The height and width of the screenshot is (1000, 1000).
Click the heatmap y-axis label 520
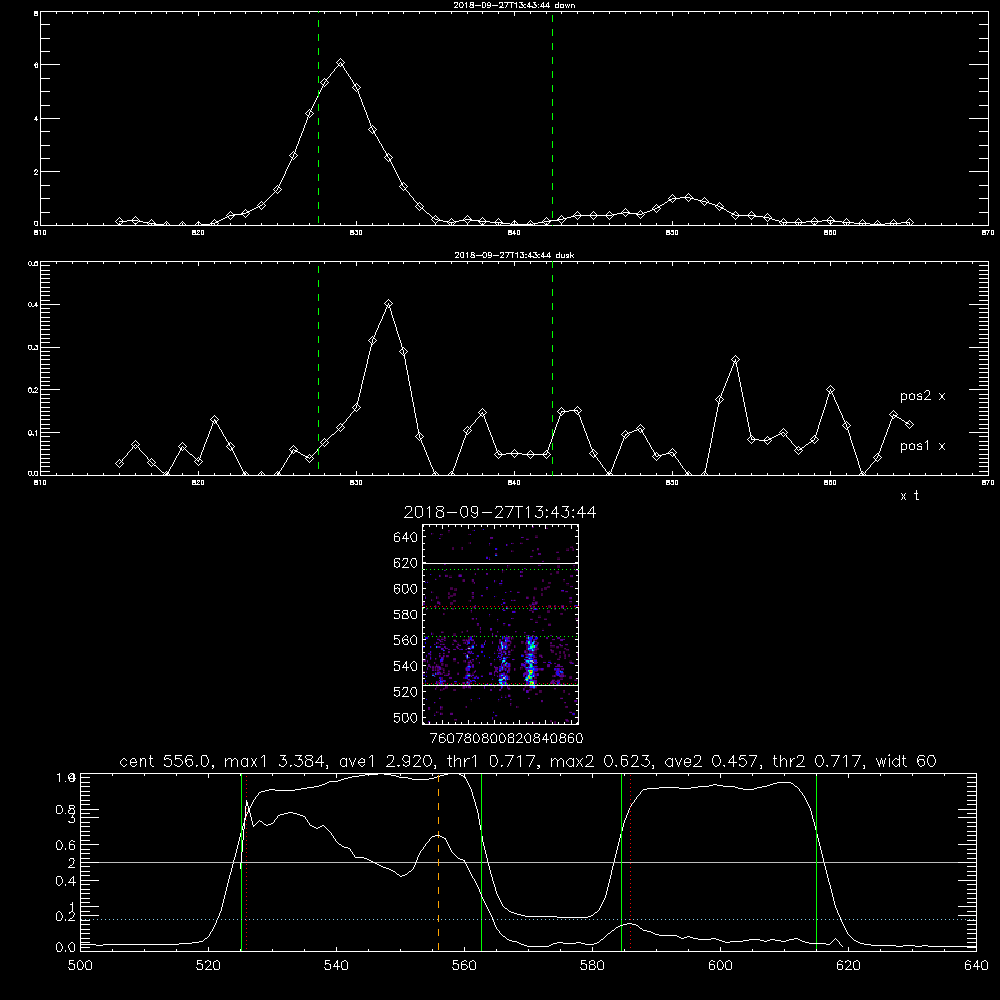pyautogui.click(x=406, y=692)
